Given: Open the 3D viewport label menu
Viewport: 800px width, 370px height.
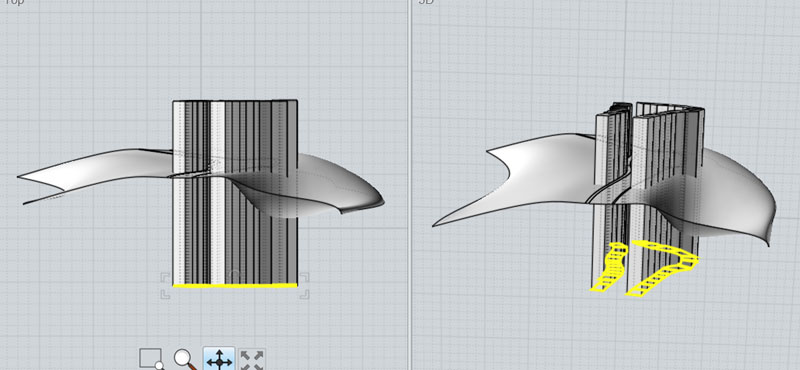Looking at the screenshot, I should [x=426, y=2].
